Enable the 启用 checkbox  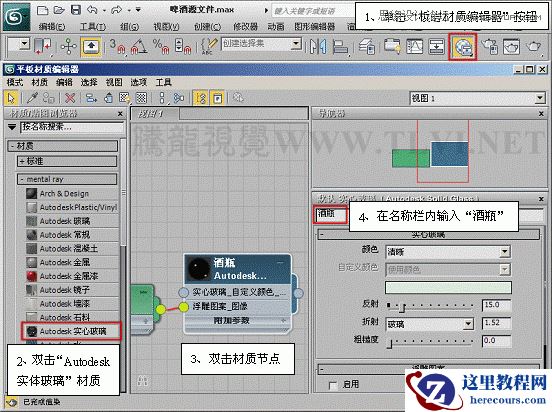(x=332, y=385)
